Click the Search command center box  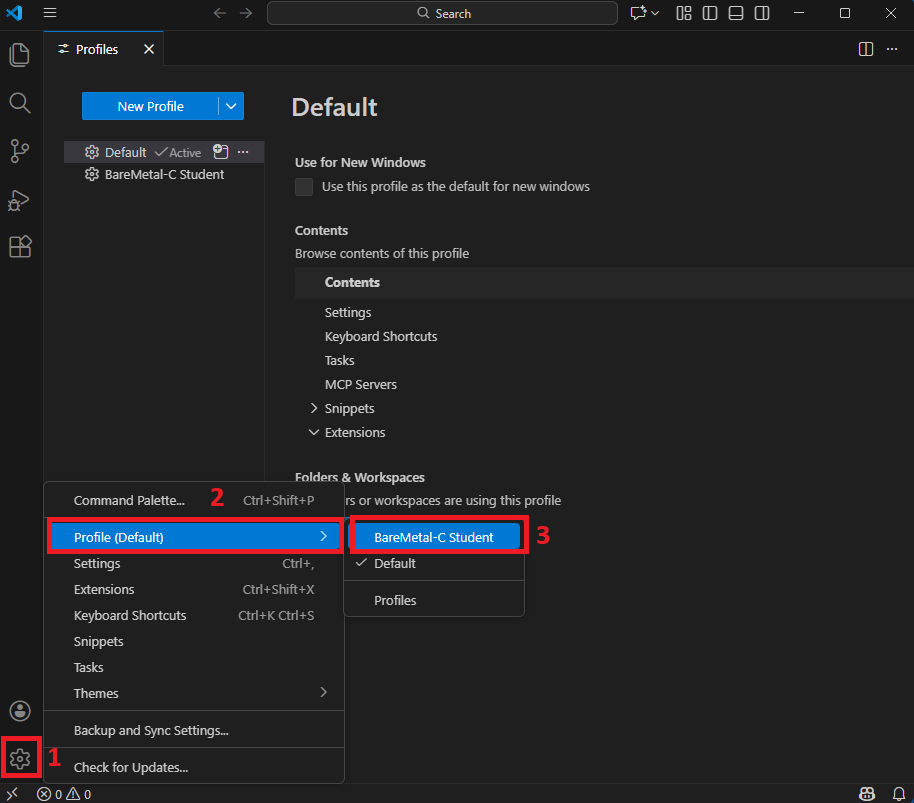tap(442, 13)
